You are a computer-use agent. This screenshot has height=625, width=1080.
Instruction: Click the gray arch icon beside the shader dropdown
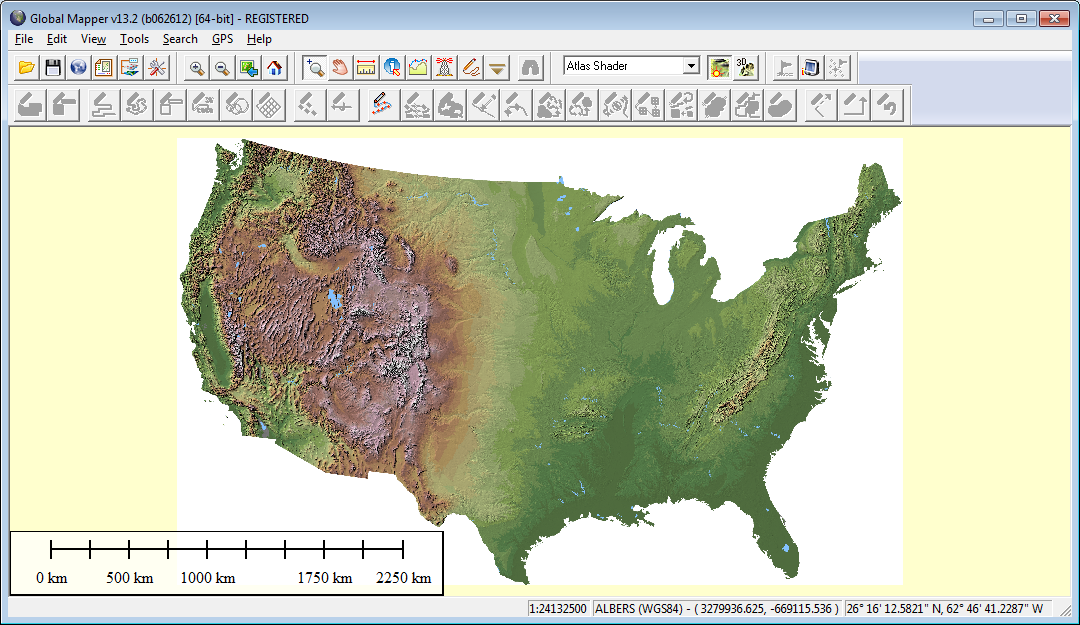point(530,68)
